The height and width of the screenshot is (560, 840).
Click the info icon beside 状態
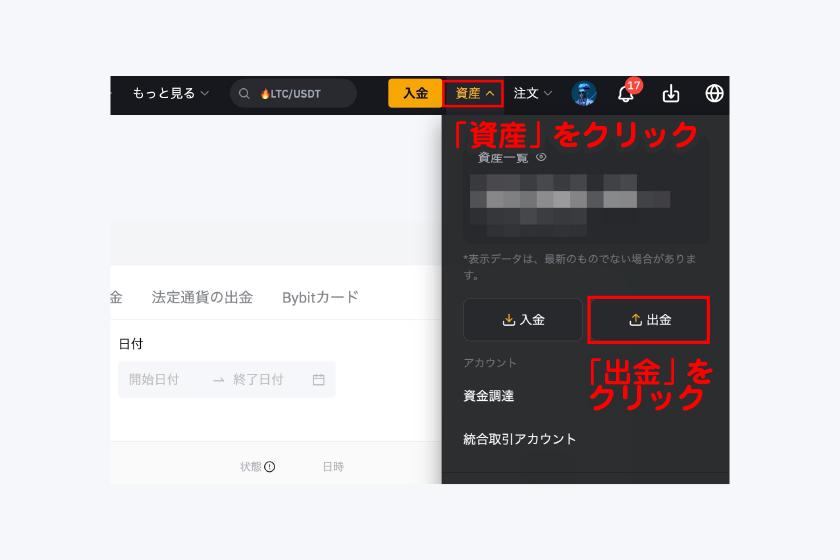click(269, 467)
